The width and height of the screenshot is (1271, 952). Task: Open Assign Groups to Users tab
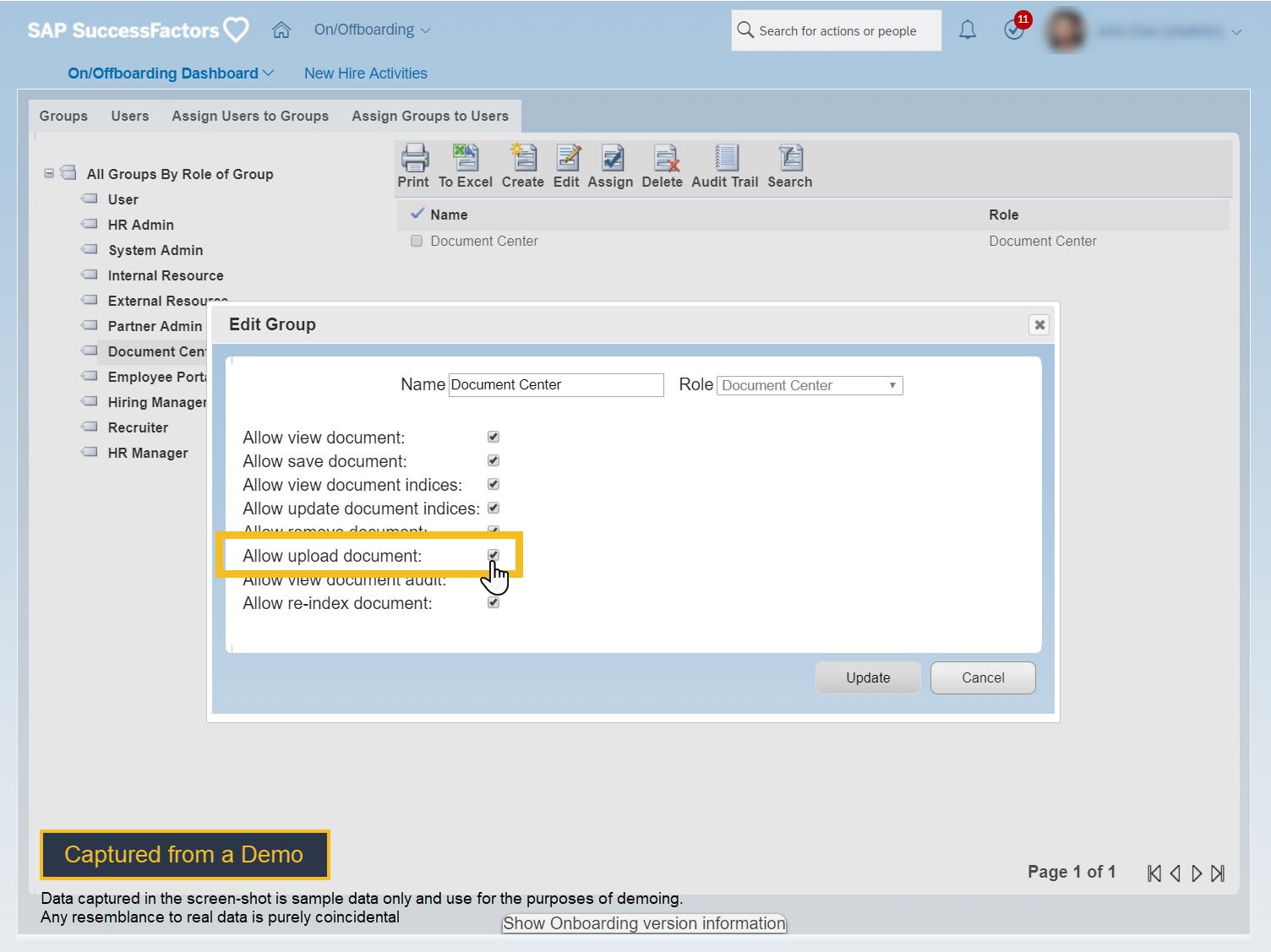pyautogui.click(x=430, y=116)
